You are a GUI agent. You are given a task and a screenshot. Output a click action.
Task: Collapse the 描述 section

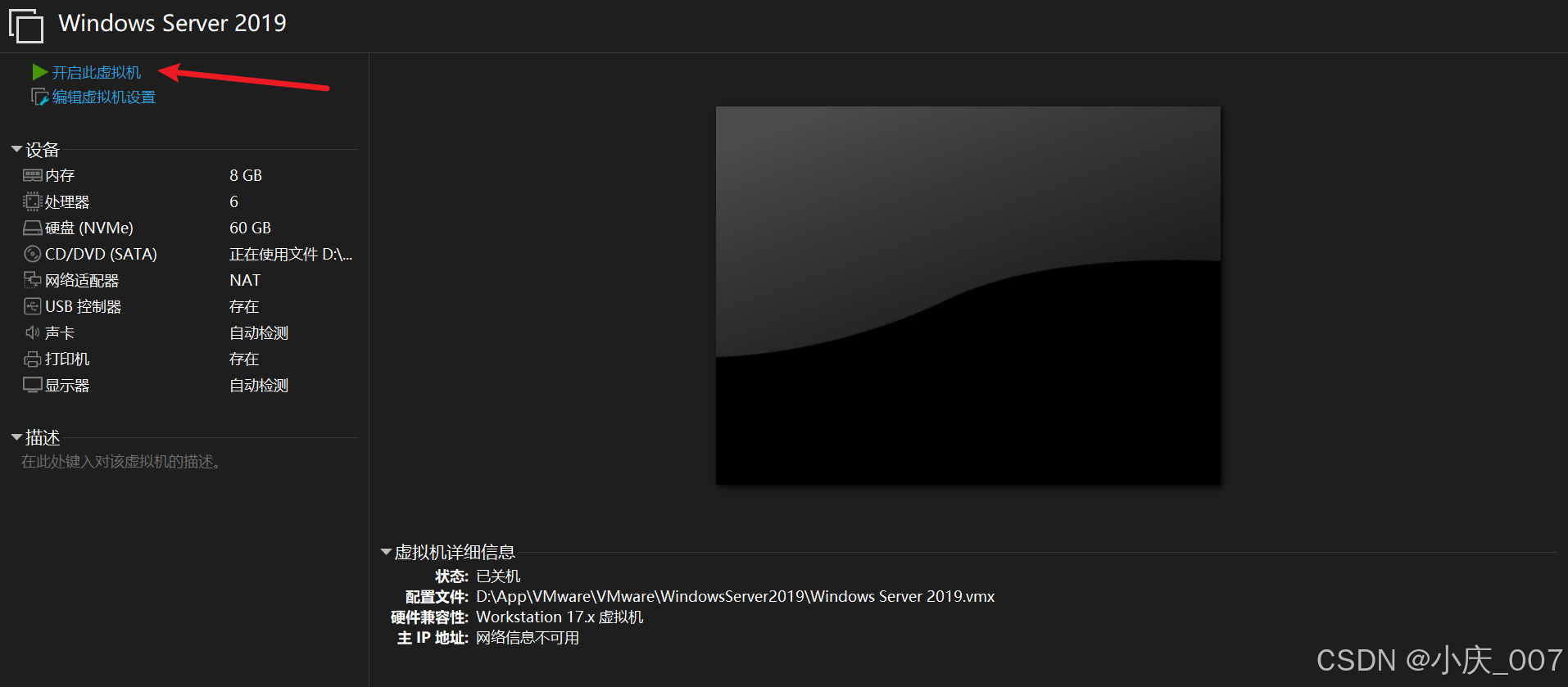click(16, 437)
